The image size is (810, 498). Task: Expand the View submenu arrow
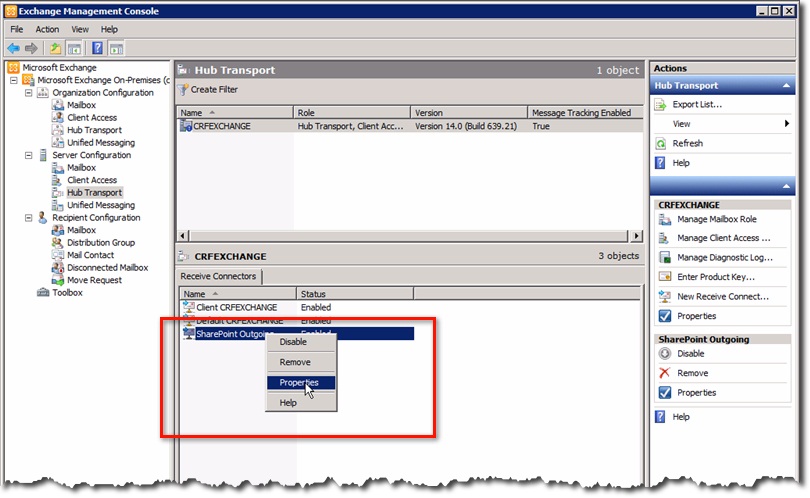point(787,123)
